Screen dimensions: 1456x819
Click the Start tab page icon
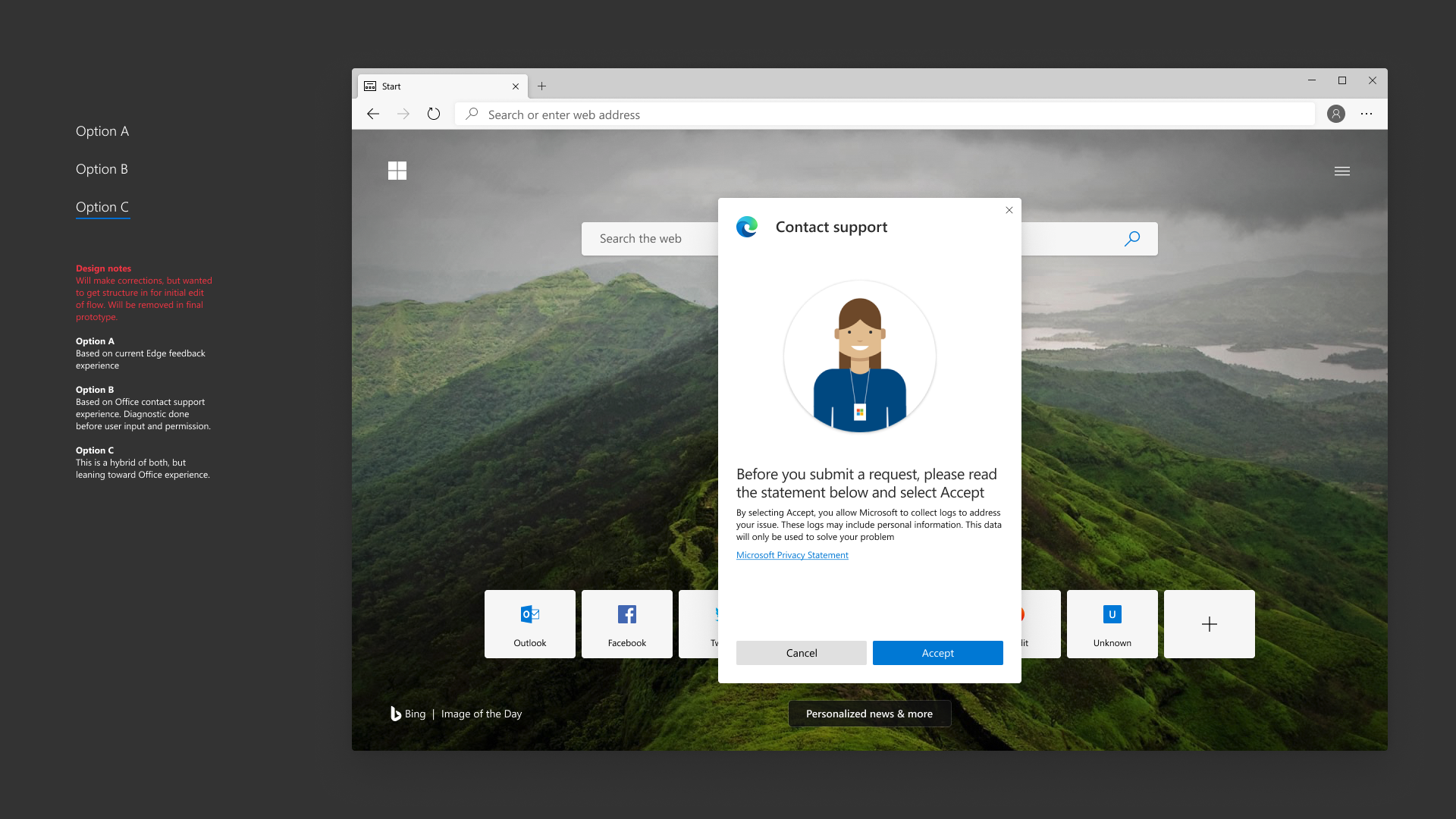370,86
